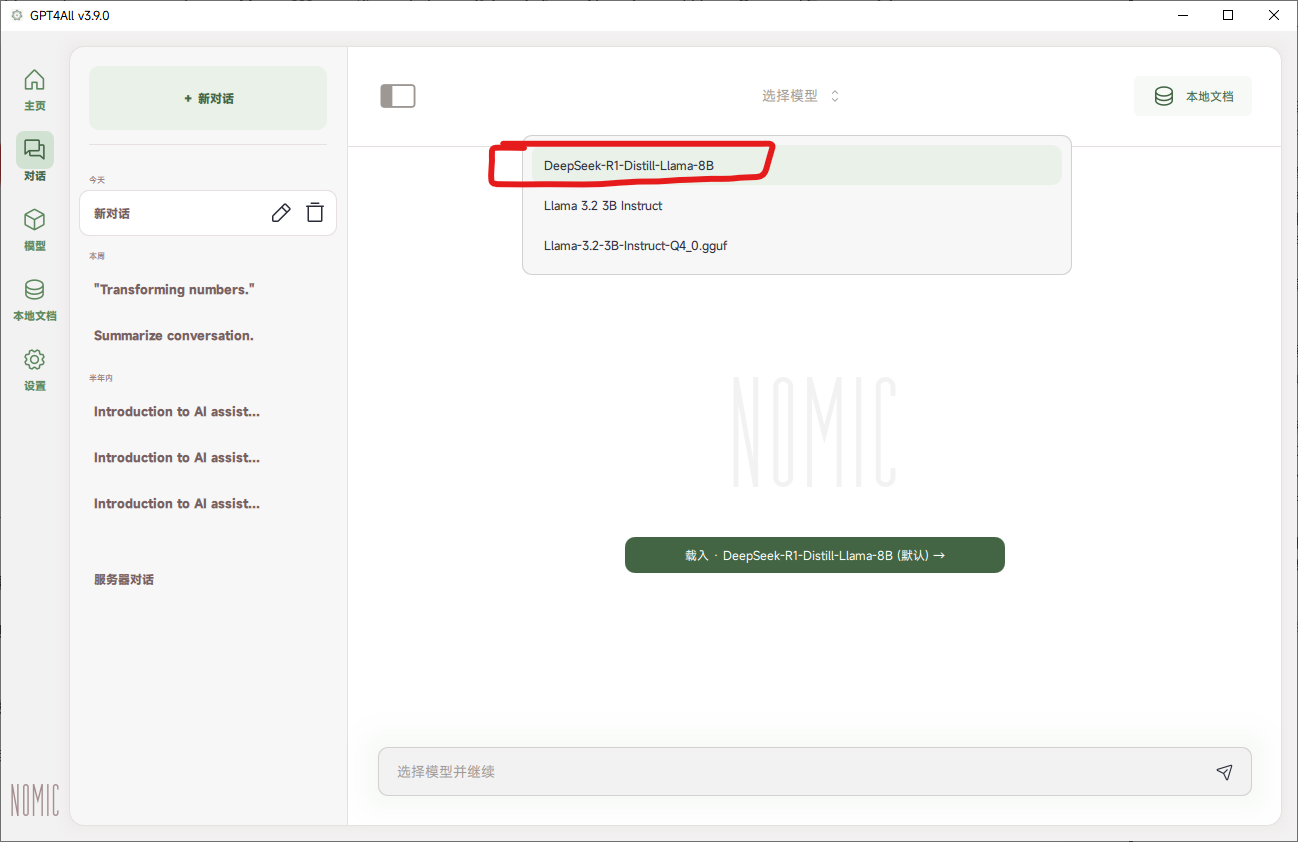Open the 选择模型 model dropdown
Viewport: 1298px width, 842px height.
(x=801, y=96)
